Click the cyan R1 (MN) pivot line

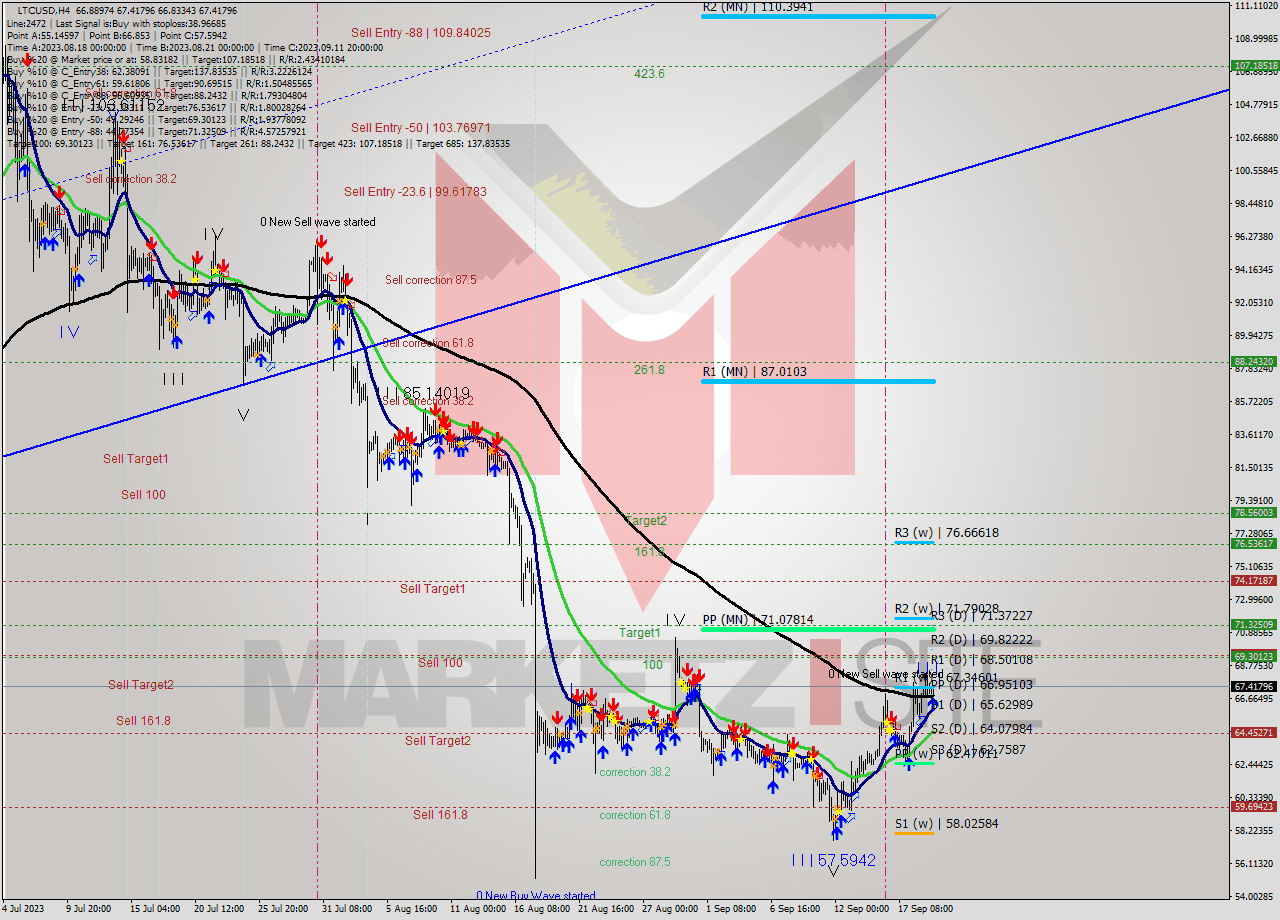click(x=818, y=381)
